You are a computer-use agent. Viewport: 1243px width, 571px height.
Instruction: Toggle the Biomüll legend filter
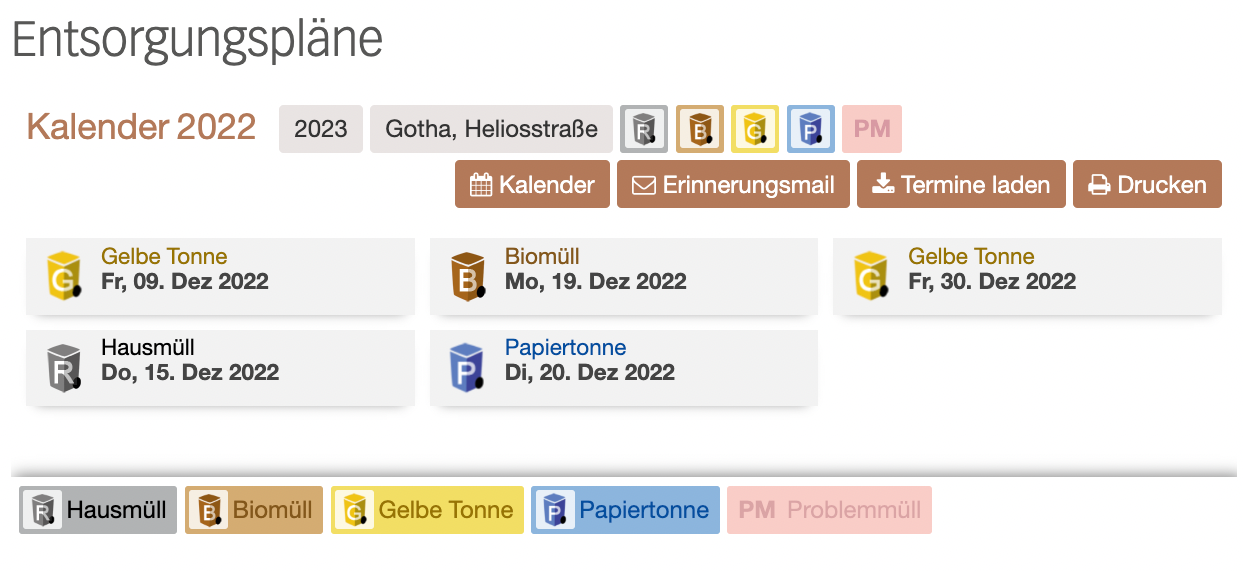point(254,510)
